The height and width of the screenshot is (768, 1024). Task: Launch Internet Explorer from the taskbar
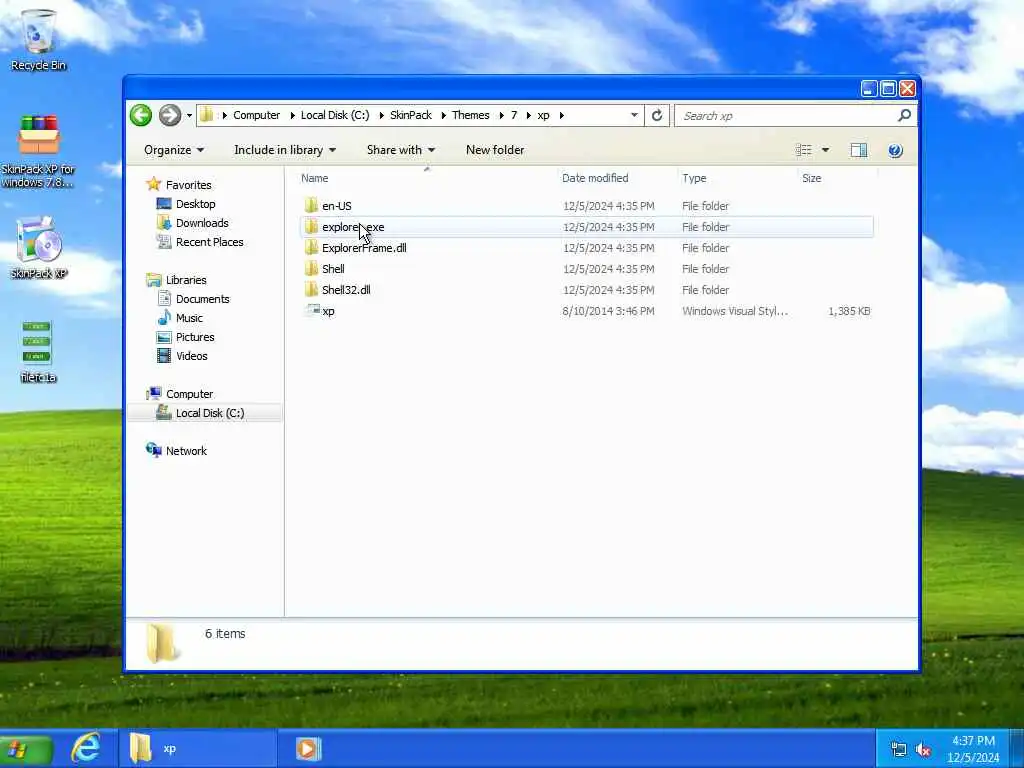[x=86, y=748]
